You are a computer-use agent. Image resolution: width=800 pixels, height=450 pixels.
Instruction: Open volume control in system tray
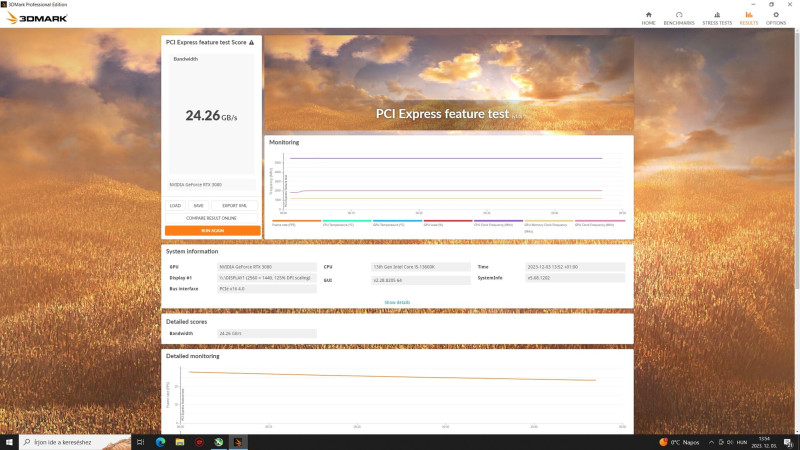click(730, 442)
